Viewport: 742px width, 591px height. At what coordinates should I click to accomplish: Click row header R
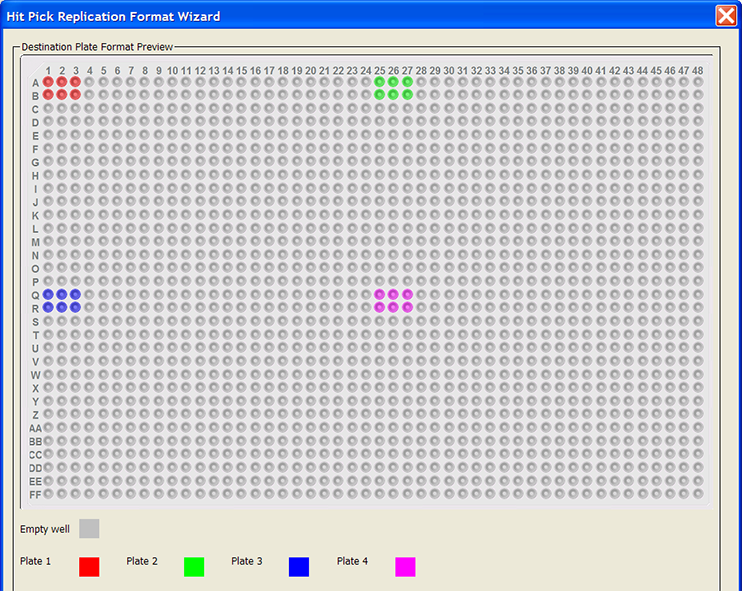tap(35, 309)
